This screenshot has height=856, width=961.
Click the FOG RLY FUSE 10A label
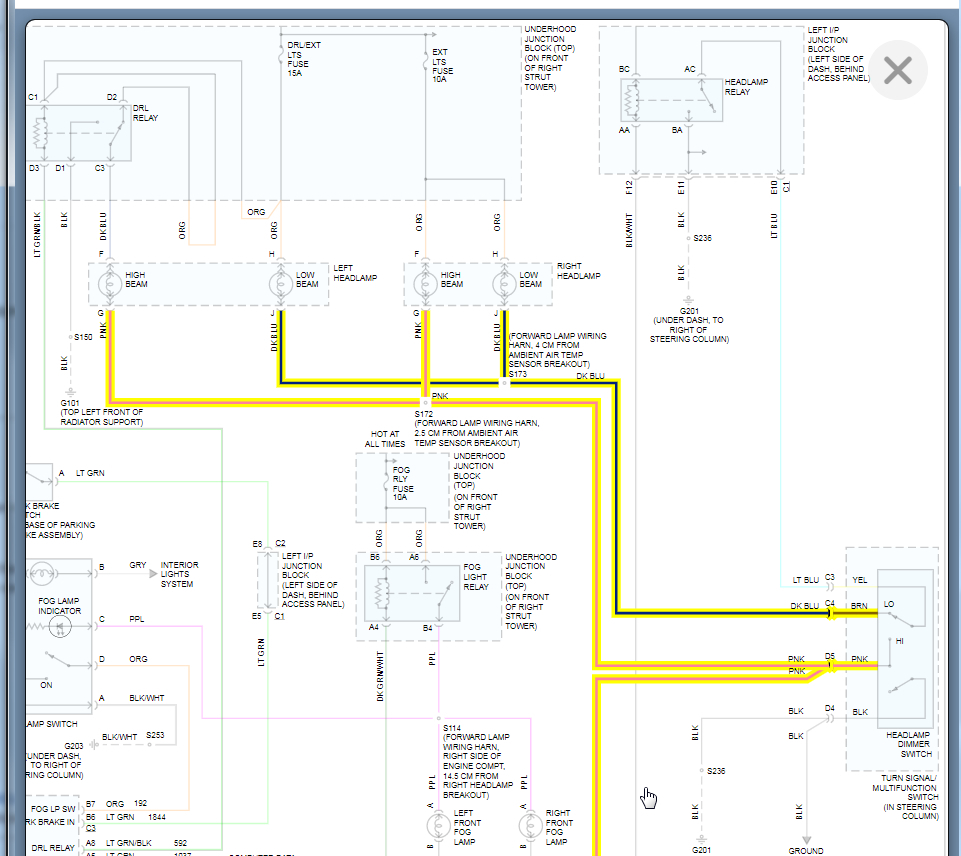[x=403, y=483]
